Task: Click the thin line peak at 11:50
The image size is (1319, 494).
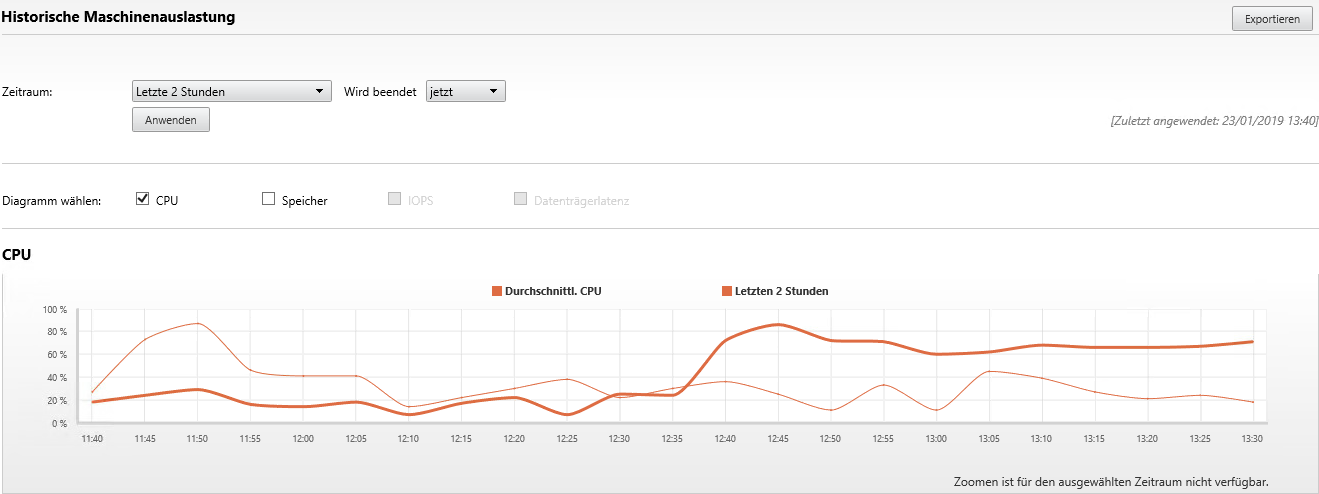Action: coord(198,323)
